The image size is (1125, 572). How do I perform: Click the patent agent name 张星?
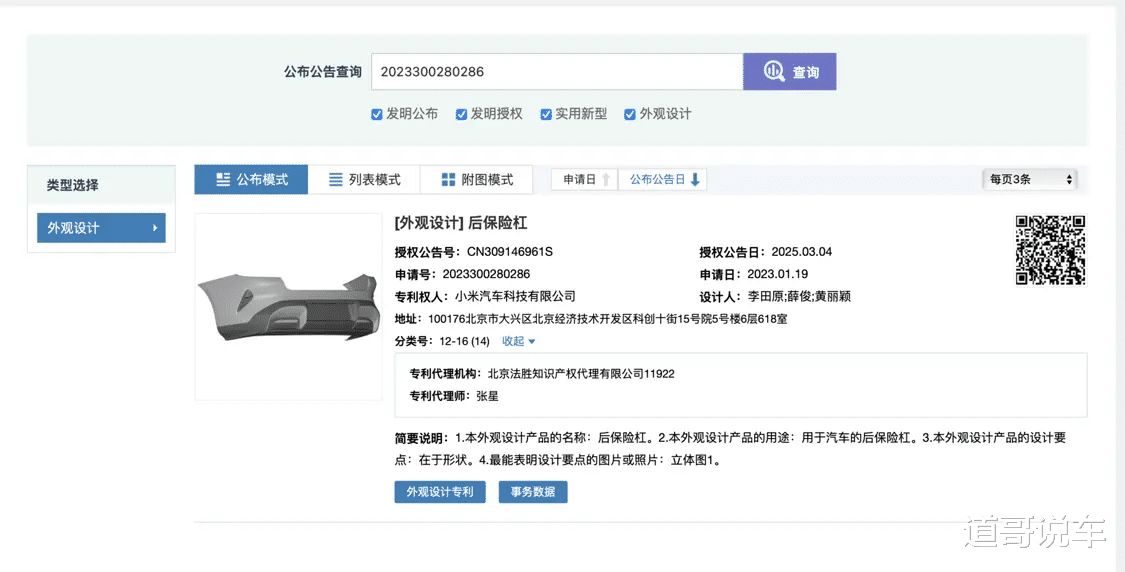[x=487, y=395]
